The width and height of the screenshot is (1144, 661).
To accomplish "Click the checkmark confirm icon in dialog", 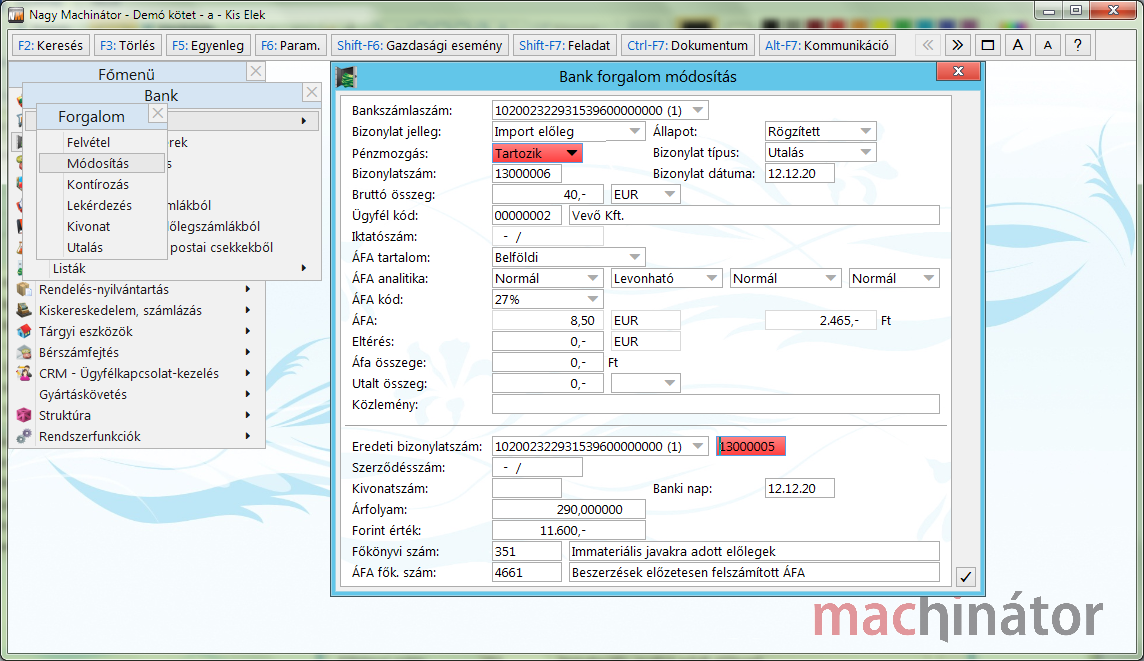I will [965, 577].
